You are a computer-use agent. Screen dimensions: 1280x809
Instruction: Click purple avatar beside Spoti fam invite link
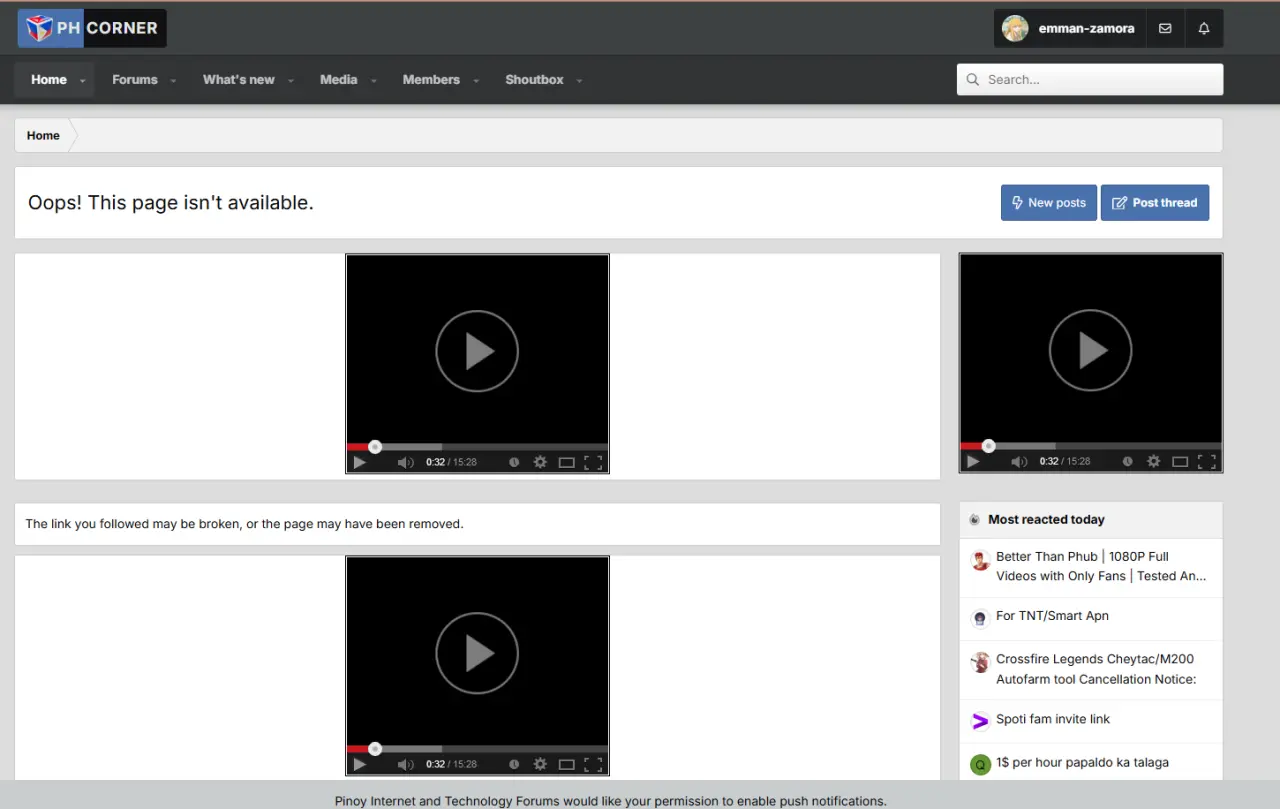coord(980,721)
